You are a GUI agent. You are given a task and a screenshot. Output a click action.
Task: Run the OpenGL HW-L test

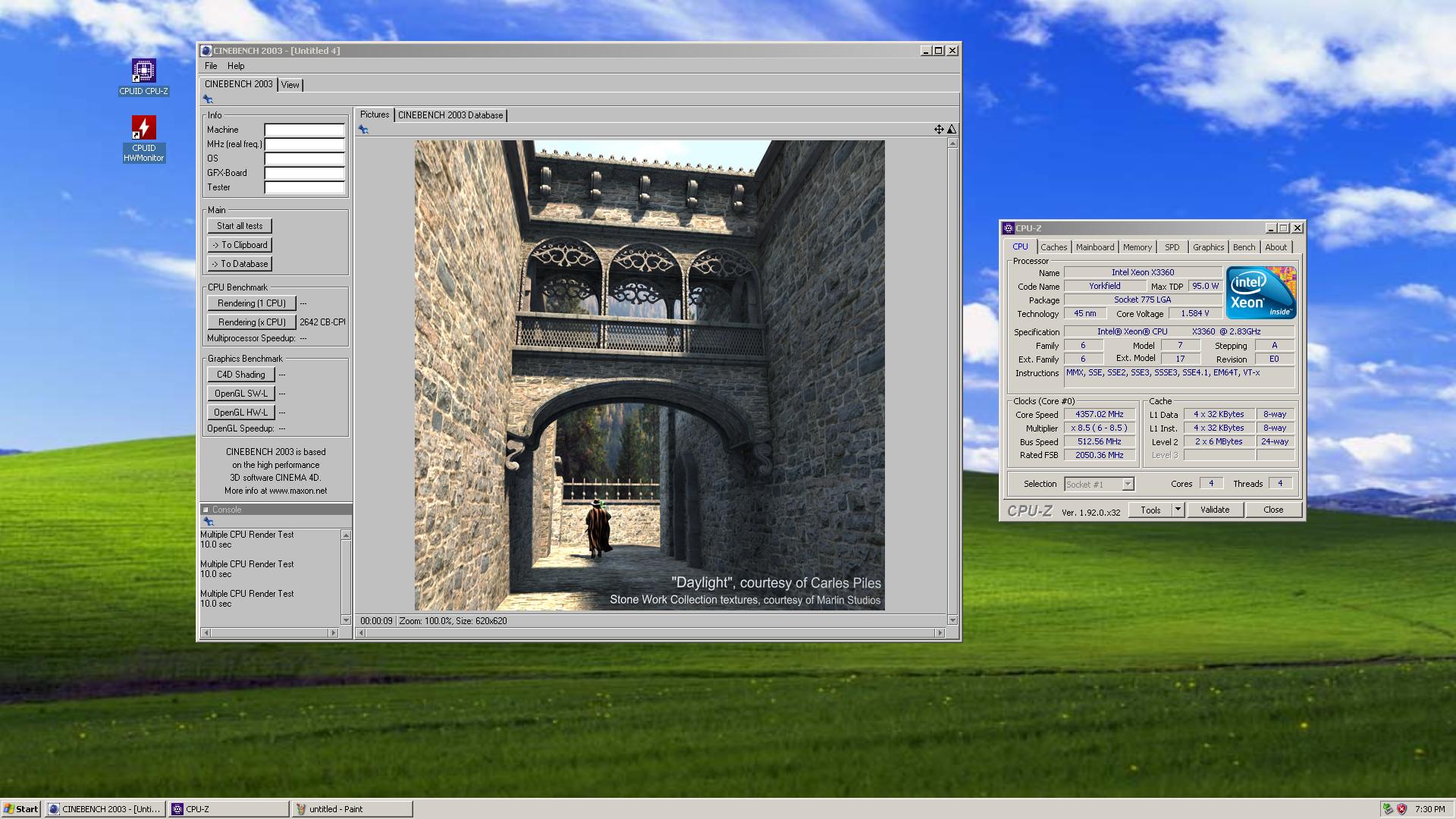pyautogui.click(x=240, y=413)
